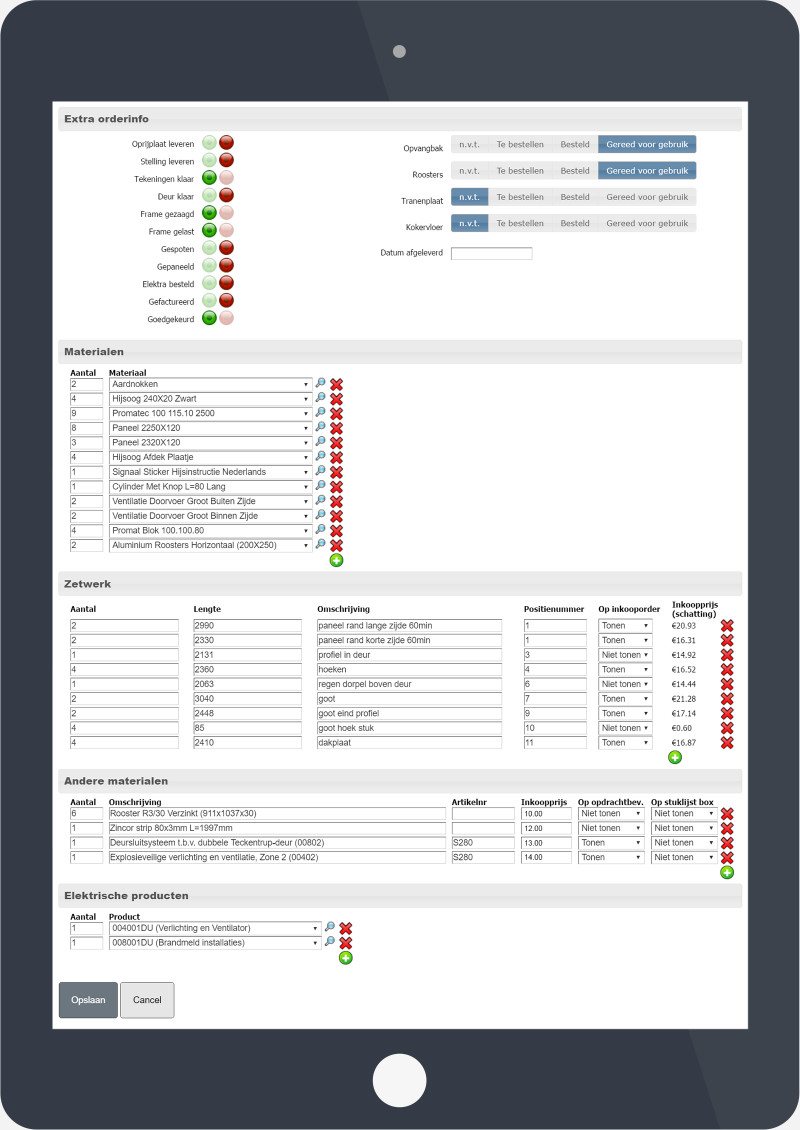Set Tranenplaat to Besteld

point(575,197)
